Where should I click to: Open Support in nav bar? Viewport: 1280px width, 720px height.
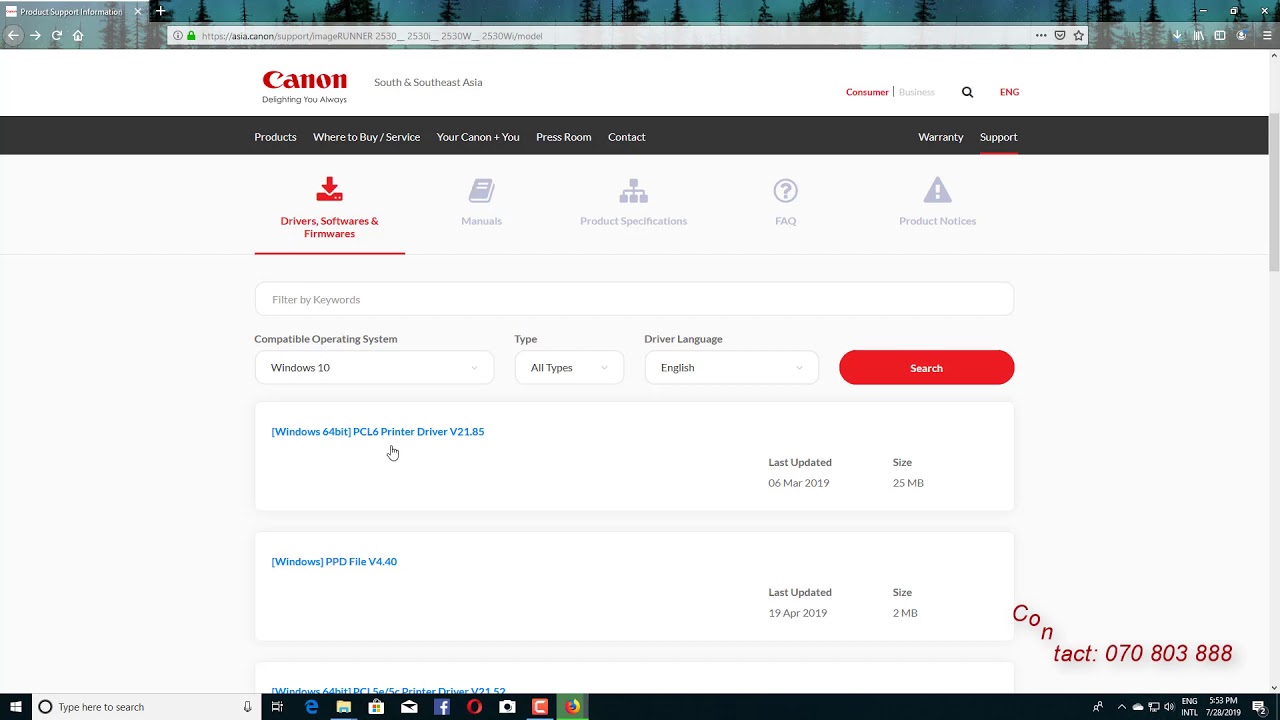coord(998,137)
